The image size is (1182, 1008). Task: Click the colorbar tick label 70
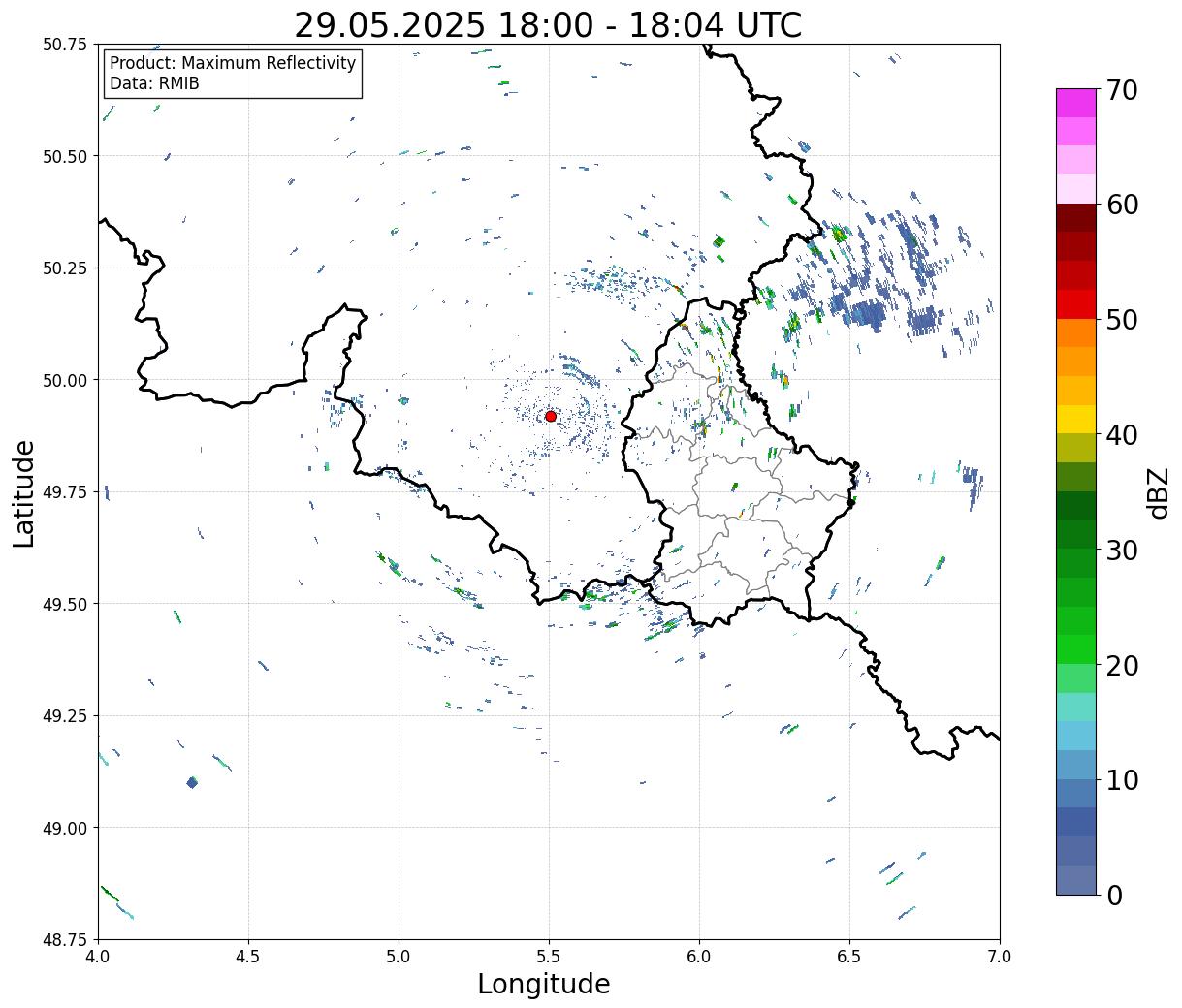1121,90
